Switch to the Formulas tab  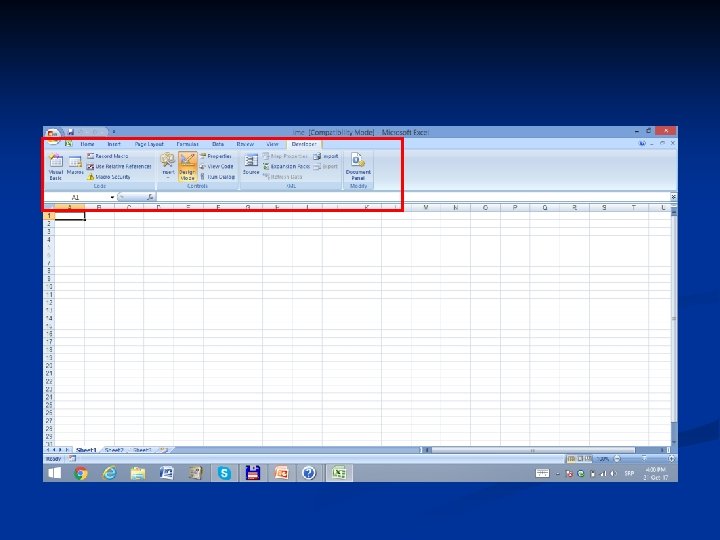pos(187,144)
